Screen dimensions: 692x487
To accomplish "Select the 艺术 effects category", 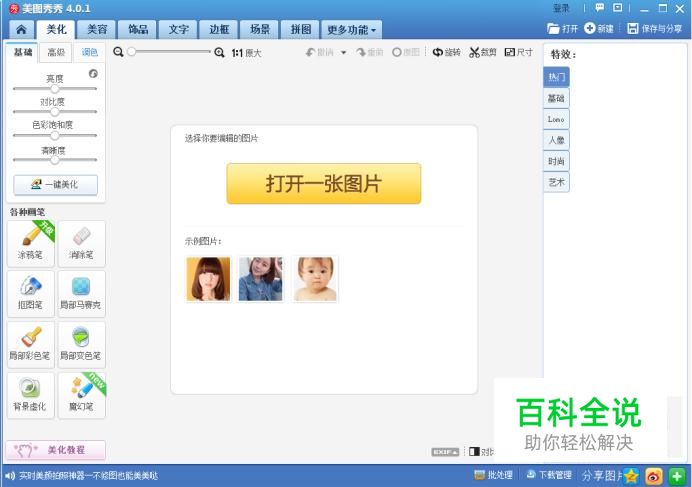I will coord(556,182).
